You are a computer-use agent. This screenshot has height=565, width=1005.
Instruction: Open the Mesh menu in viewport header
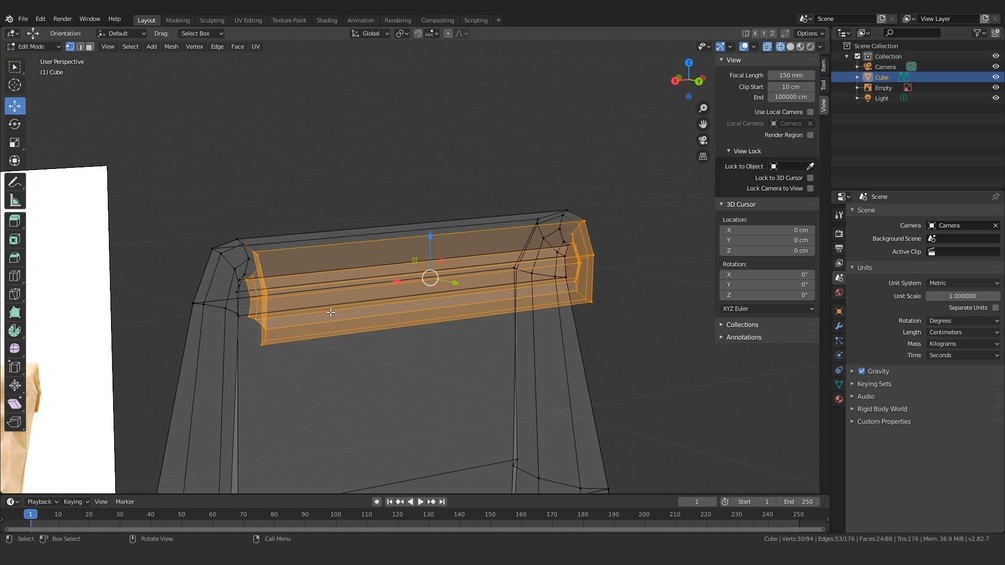(x=171, y=47)
